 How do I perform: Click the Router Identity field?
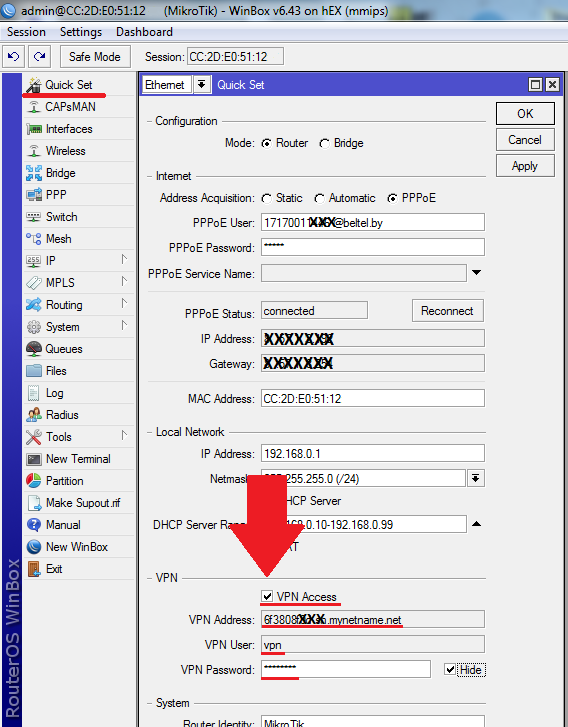coord(373,722)
